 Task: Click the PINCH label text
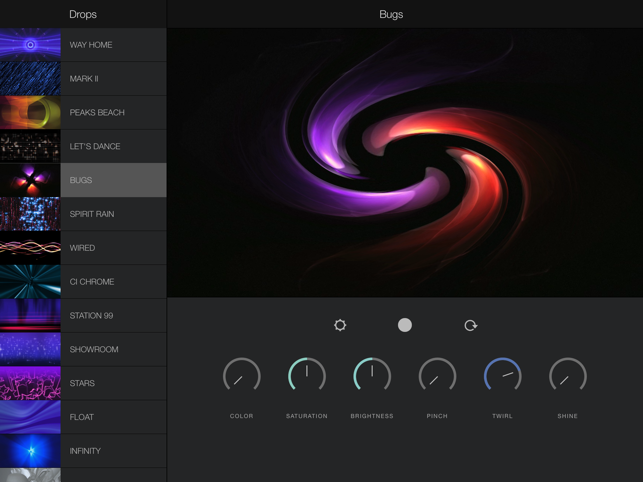point(437,416)
